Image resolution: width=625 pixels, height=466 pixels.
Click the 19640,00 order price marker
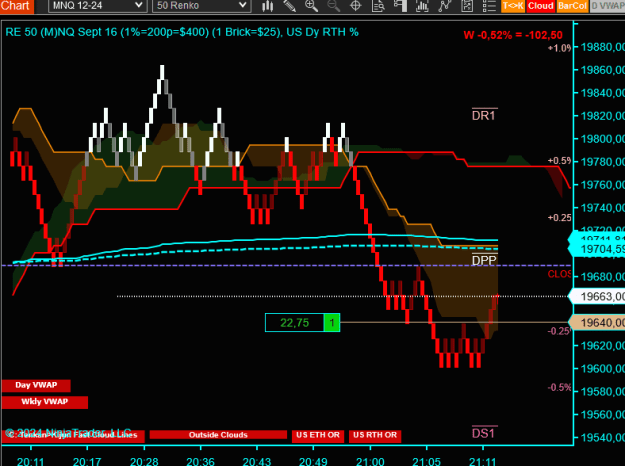point(598,322)
